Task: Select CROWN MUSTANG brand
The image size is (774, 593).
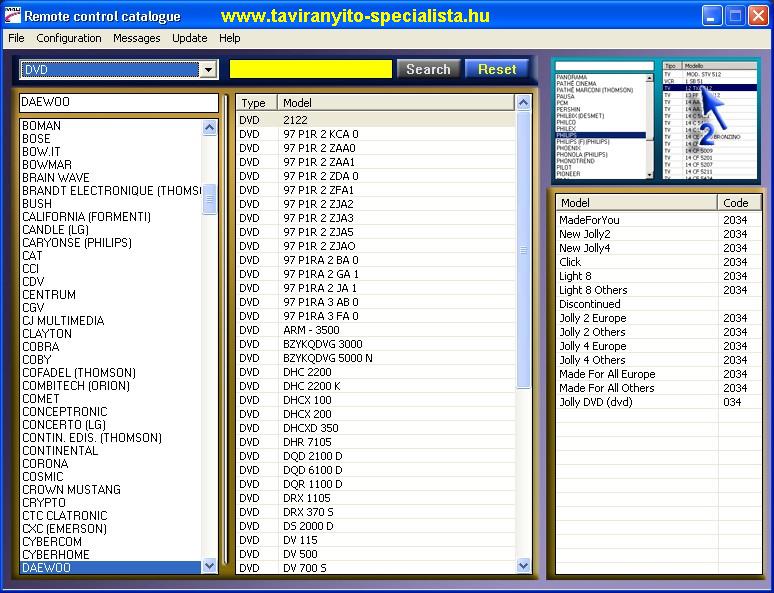Action: click(x=111, y=489)
